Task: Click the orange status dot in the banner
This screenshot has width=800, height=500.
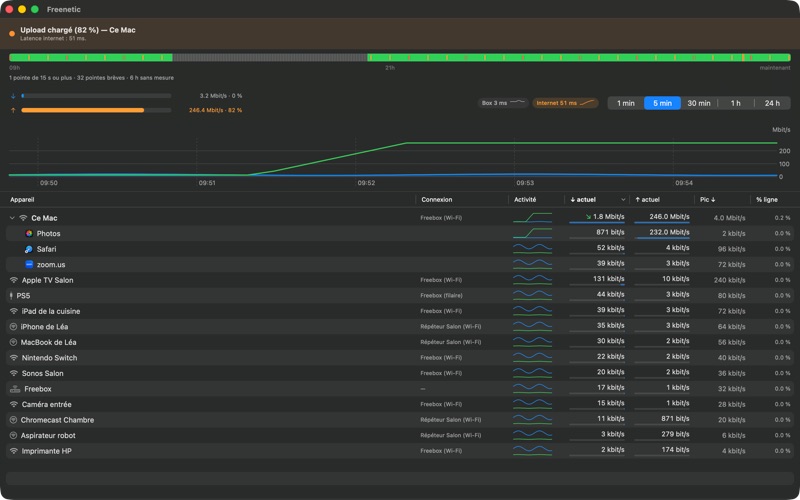Action: (12, 34)
